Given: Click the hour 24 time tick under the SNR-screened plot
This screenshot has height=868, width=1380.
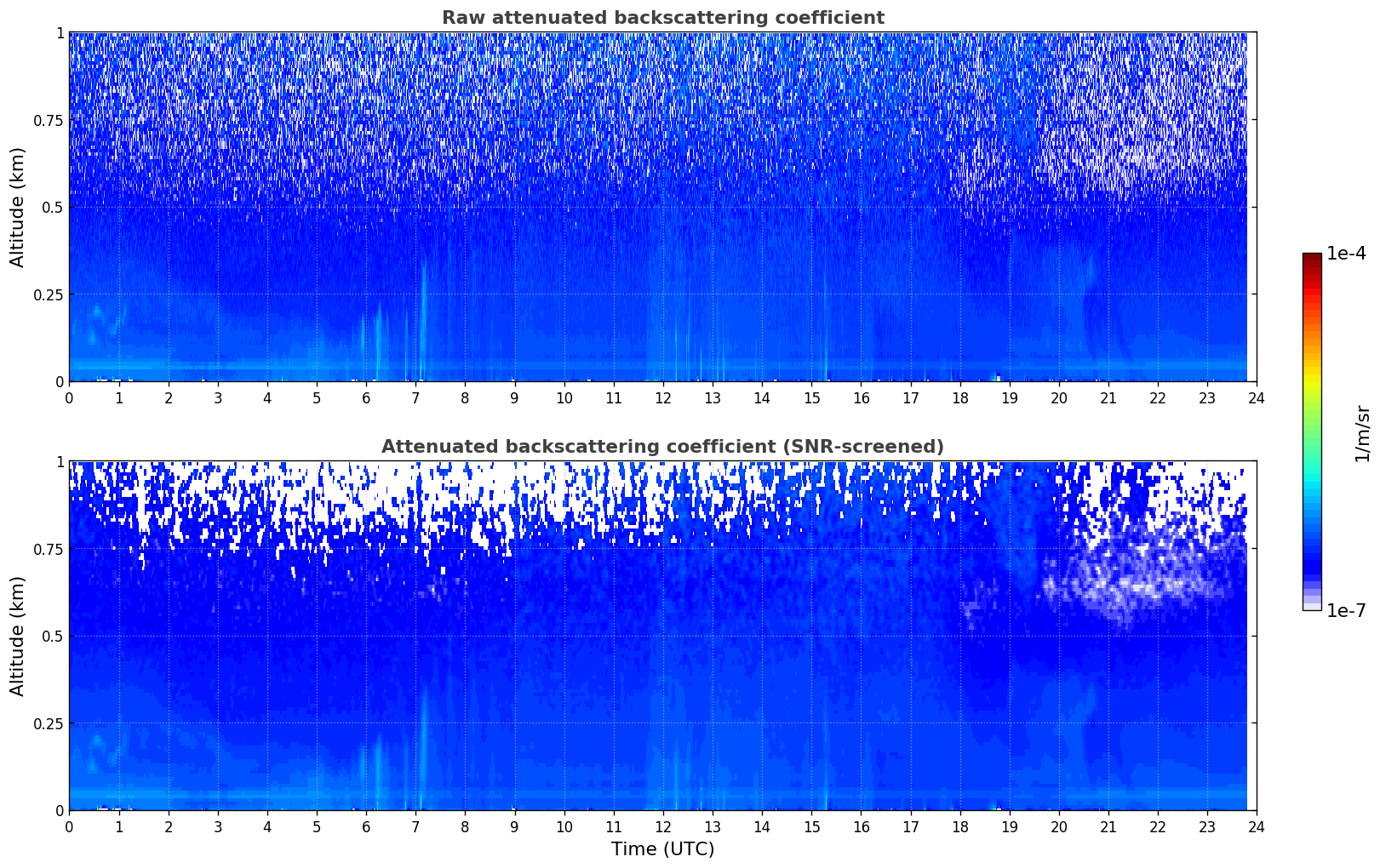Looking at the screenshot, I should pyautogui.click(x=1257, y=826).
